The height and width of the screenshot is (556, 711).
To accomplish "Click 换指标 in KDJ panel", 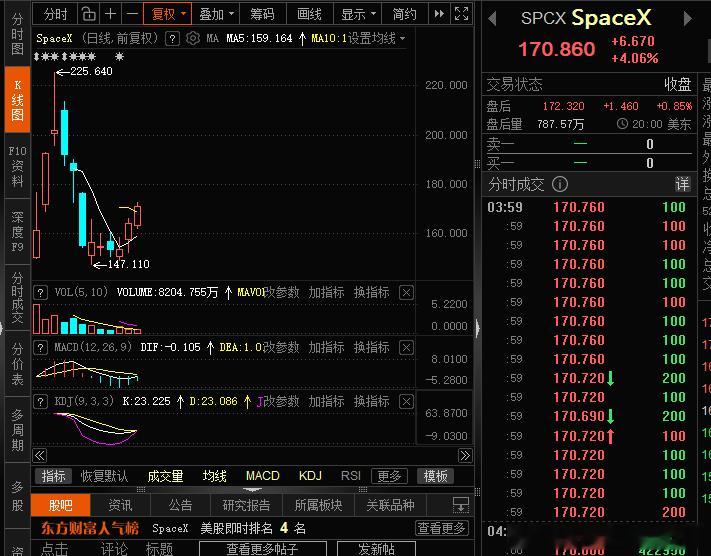I will [371, 401].
